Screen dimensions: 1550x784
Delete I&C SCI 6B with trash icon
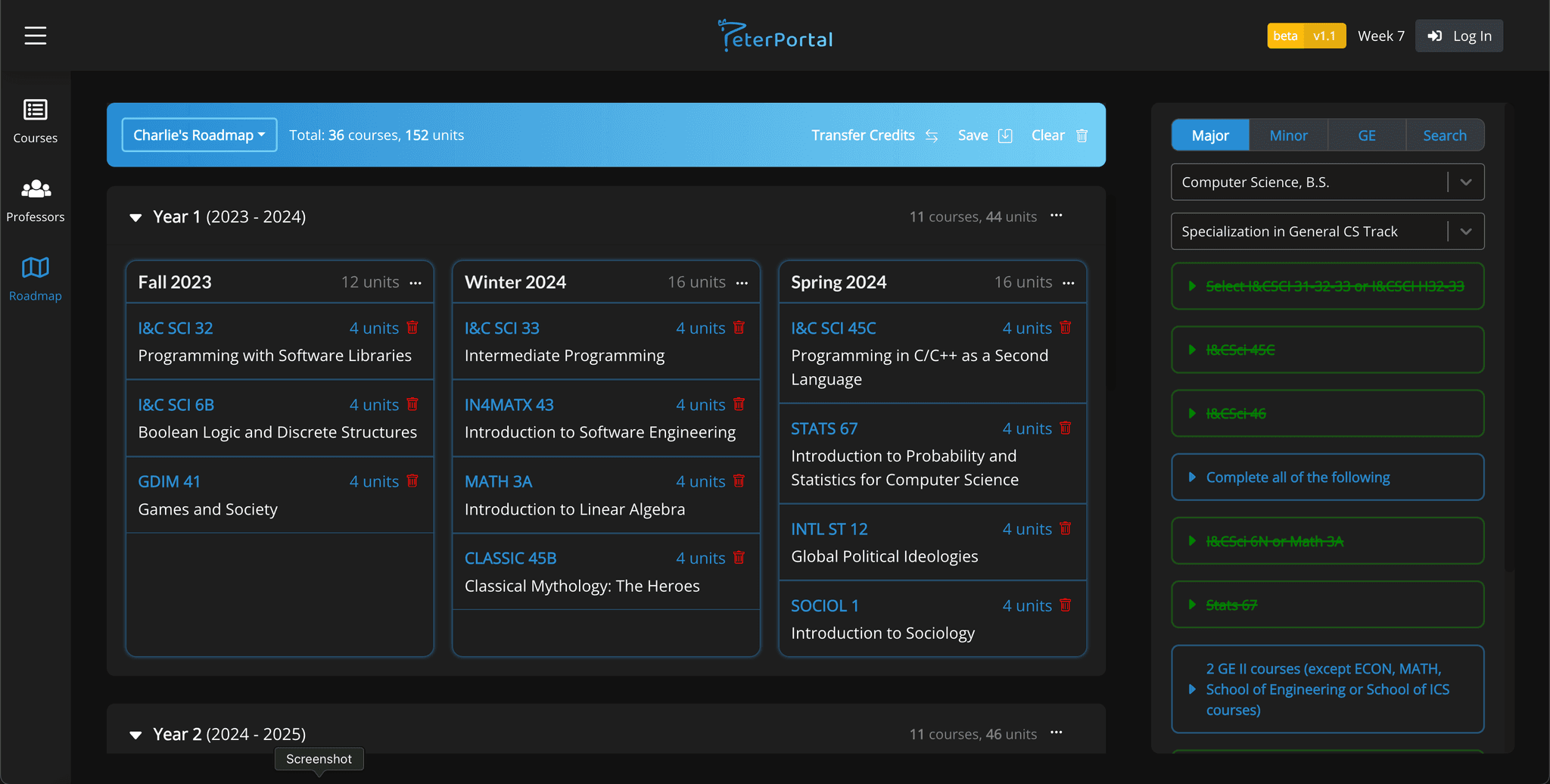(412, 404)
